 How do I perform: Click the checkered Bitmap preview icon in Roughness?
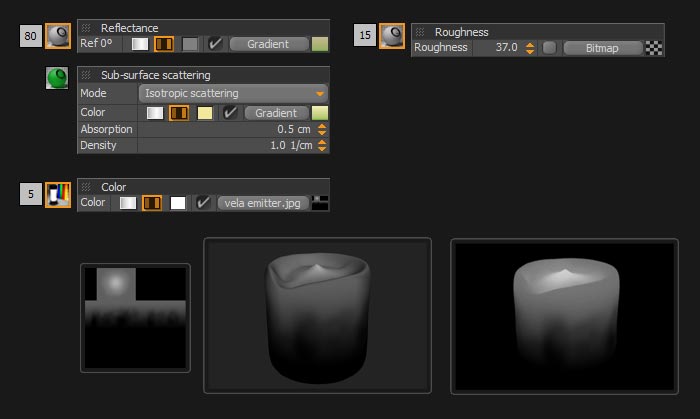tap(654, 48)
